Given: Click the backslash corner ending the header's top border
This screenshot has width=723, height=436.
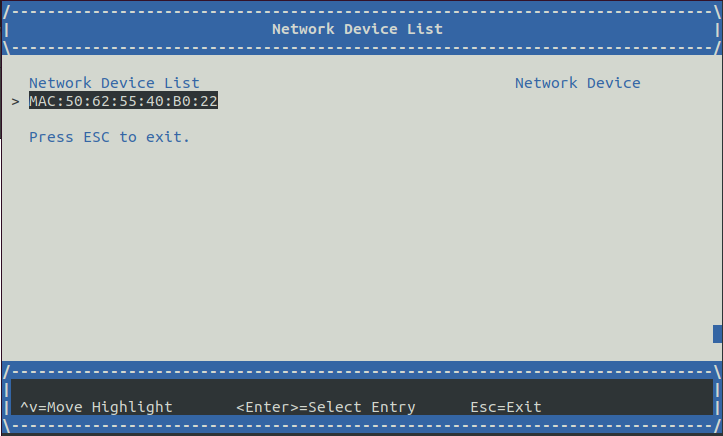Looking at the screenshot, I should pos(717,12).
